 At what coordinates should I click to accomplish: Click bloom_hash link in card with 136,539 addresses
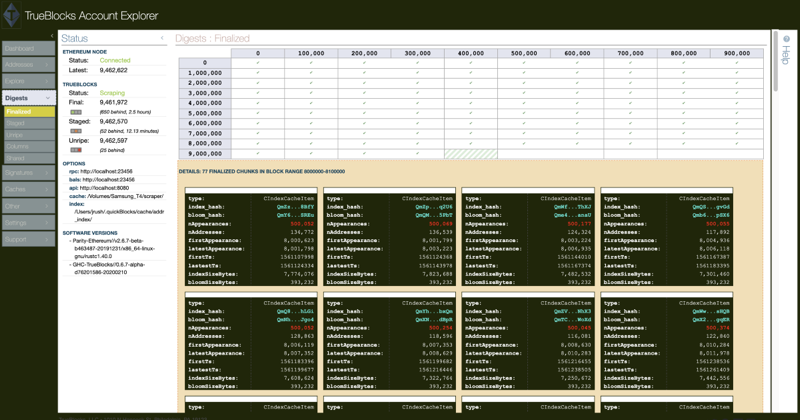434,215
